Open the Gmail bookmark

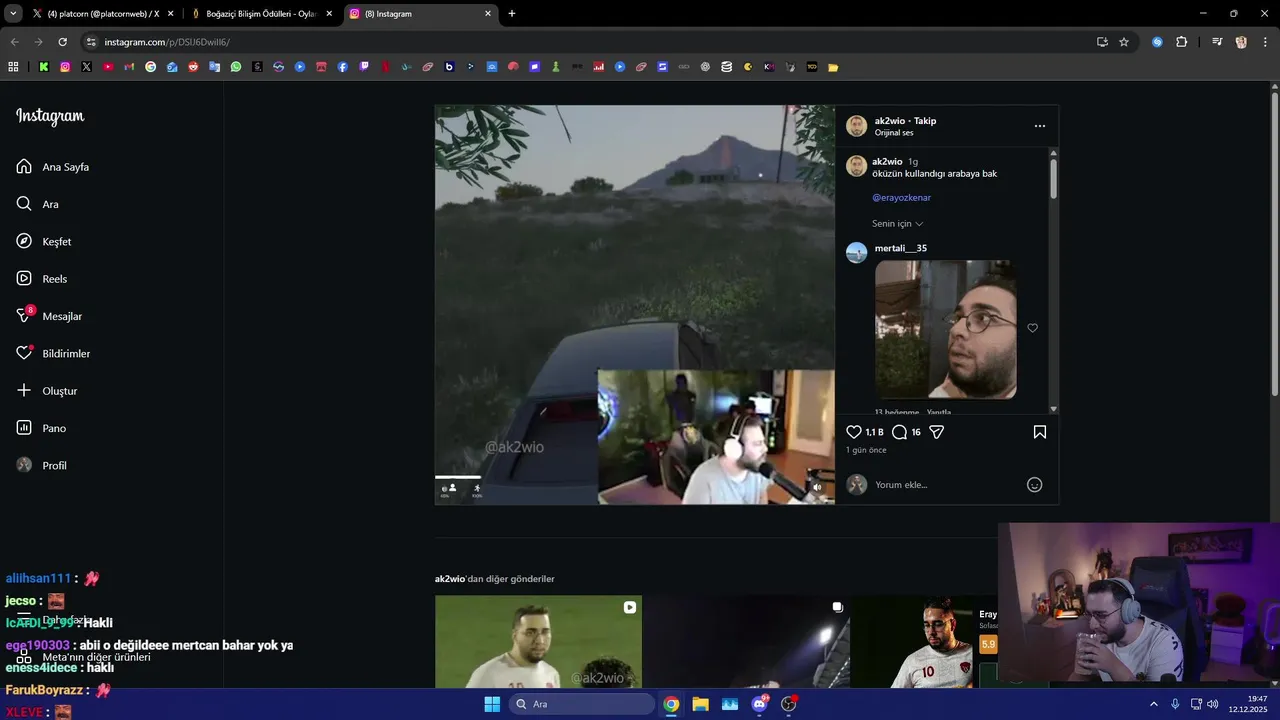coord(129,67)
